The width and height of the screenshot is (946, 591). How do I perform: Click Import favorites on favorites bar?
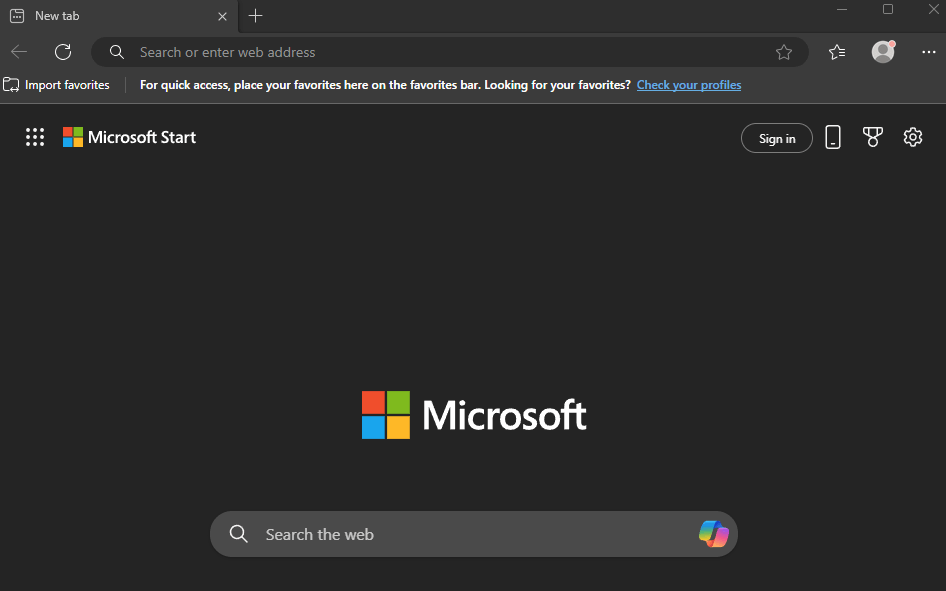coord(57,85)
